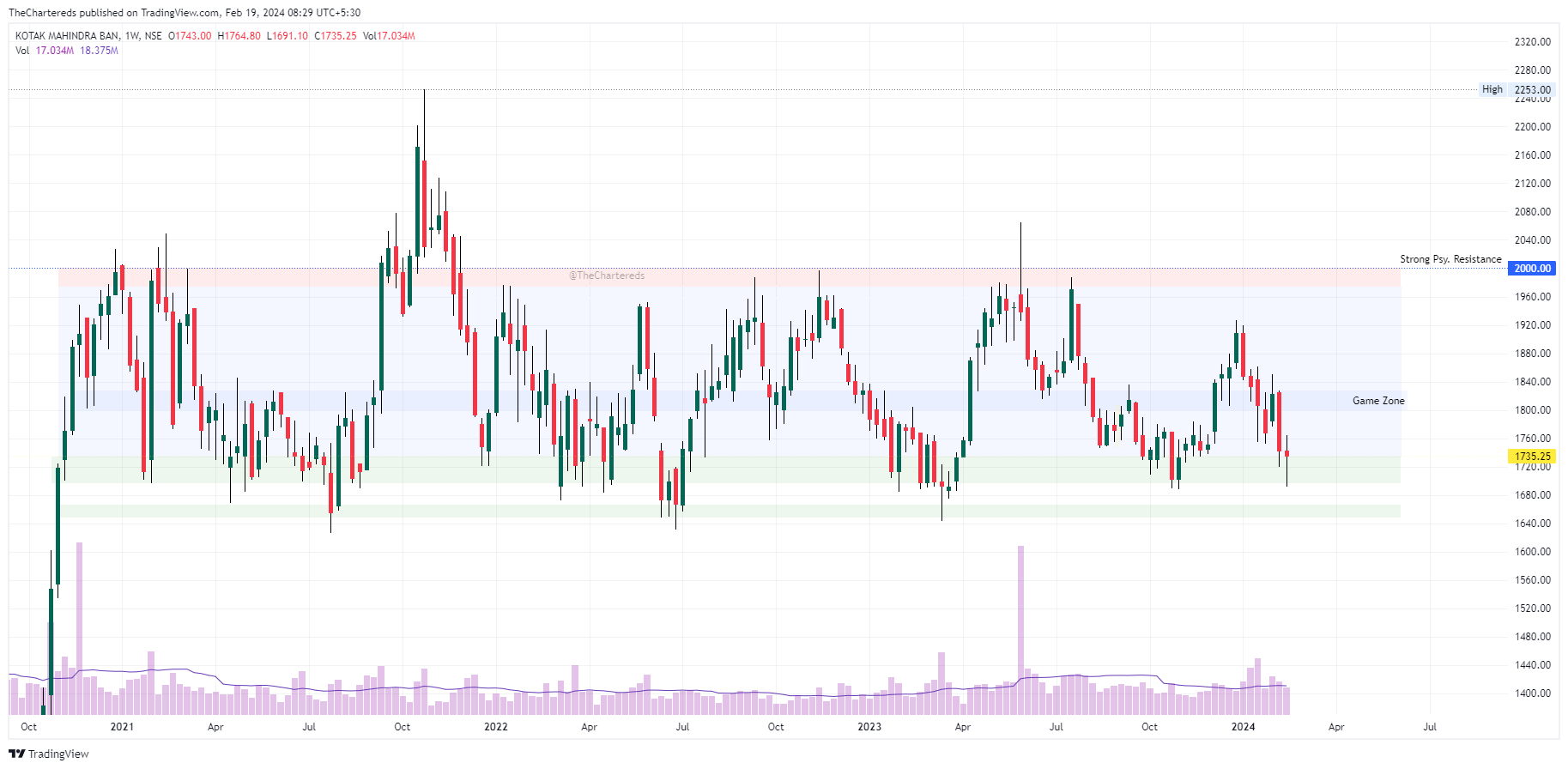Click the 1400.00 price axis label
Image resolution: width=1568 pixels, height=769 pixels.
(1532, 693)
